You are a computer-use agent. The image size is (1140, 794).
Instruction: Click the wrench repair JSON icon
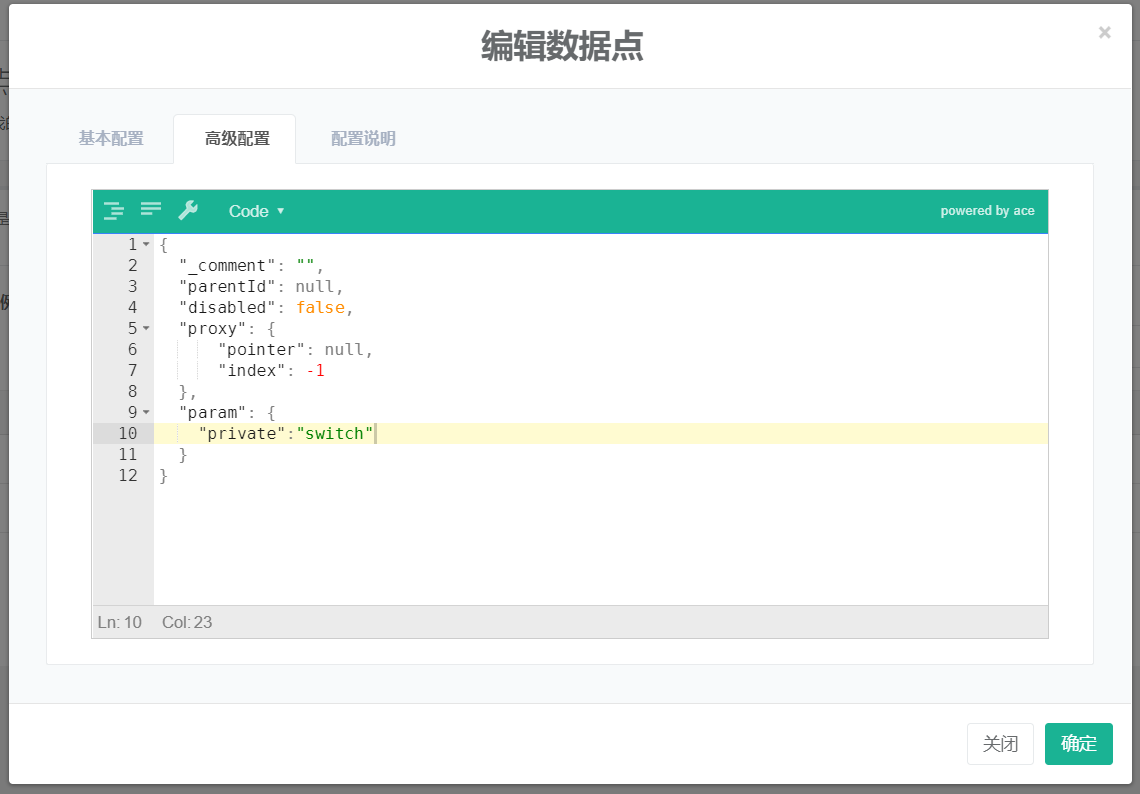pos(188,210)
